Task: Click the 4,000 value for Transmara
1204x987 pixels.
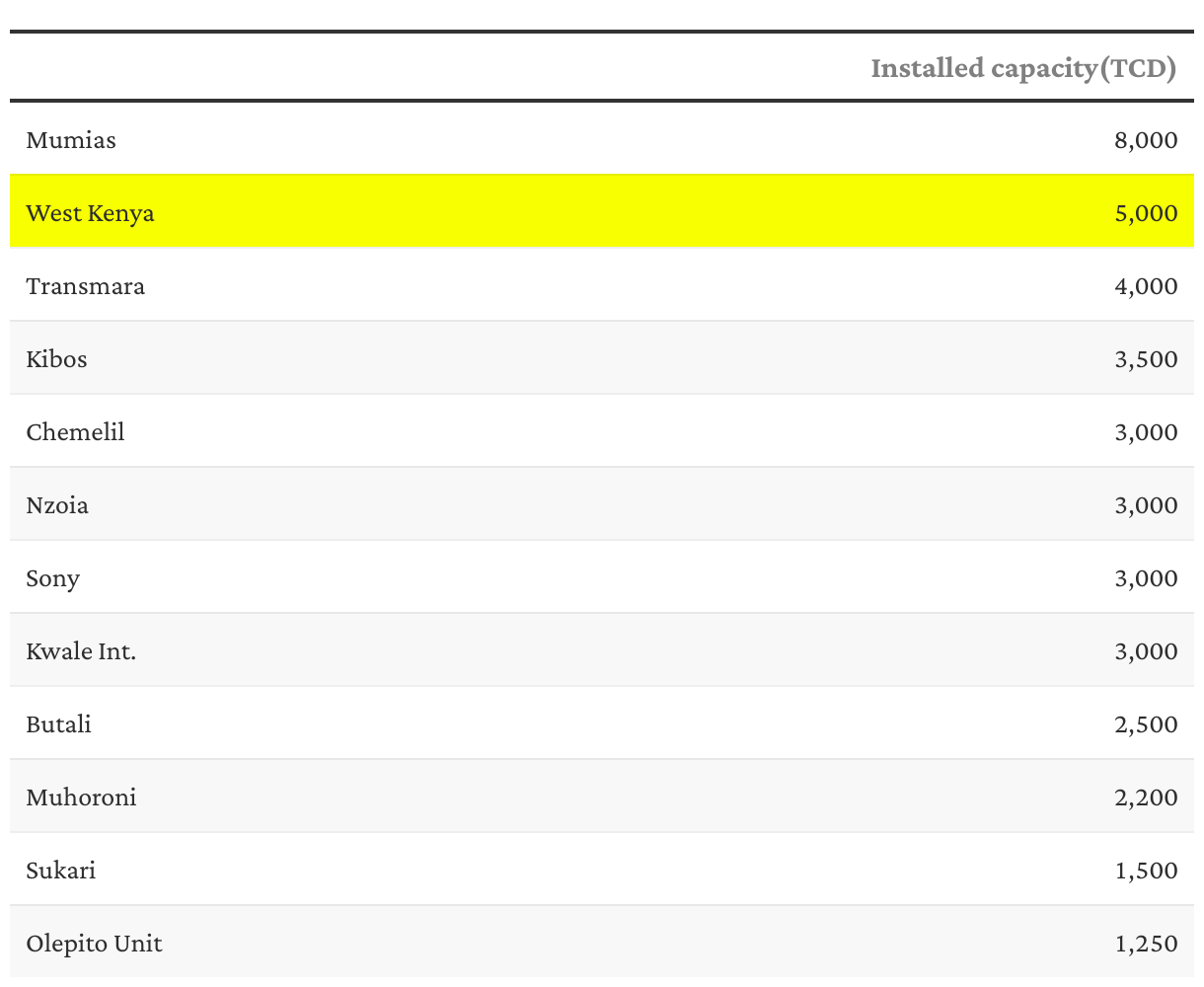Action: click(1146, 286)
